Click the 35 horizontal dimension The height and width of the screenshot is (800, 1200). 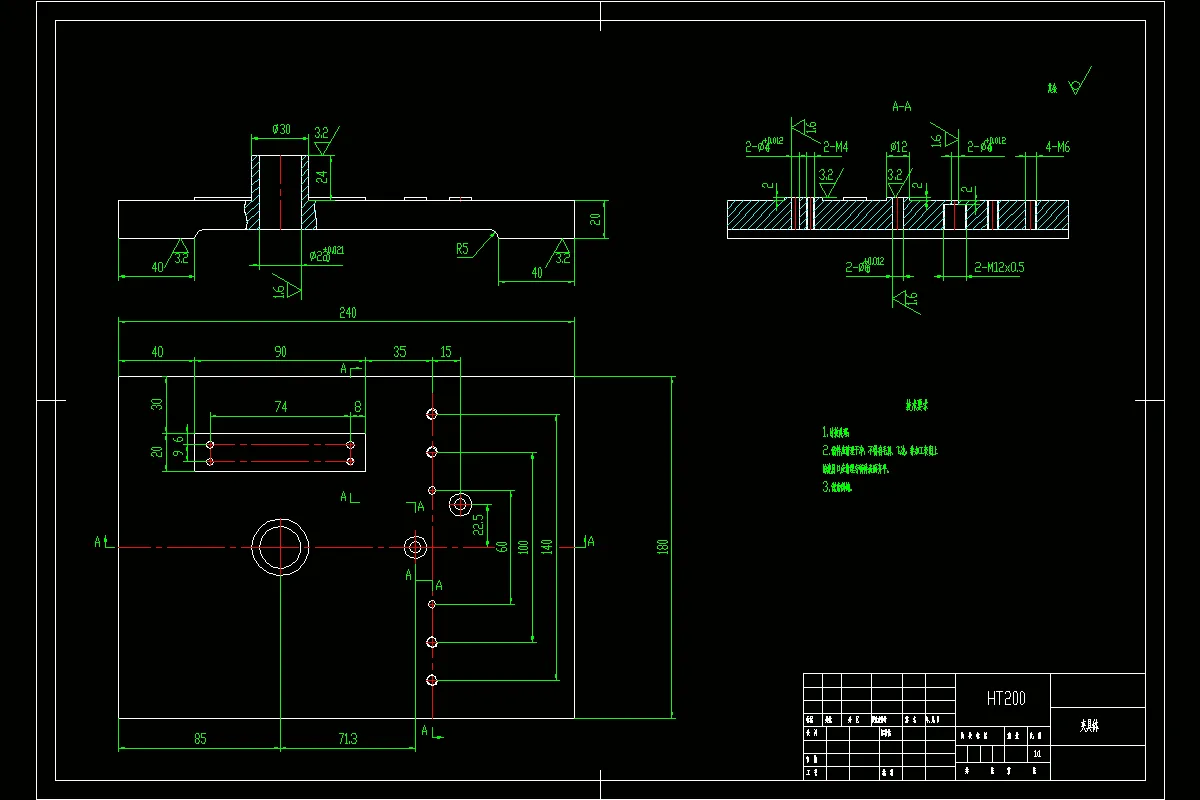pos(399,351)
